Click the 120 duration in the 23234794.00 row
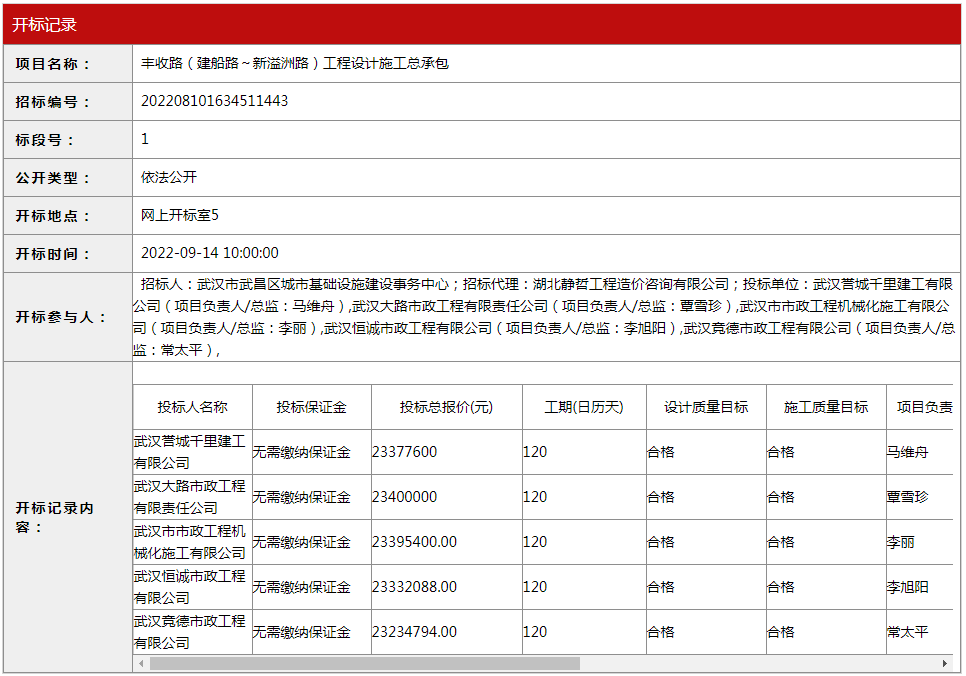 (535, 632)
